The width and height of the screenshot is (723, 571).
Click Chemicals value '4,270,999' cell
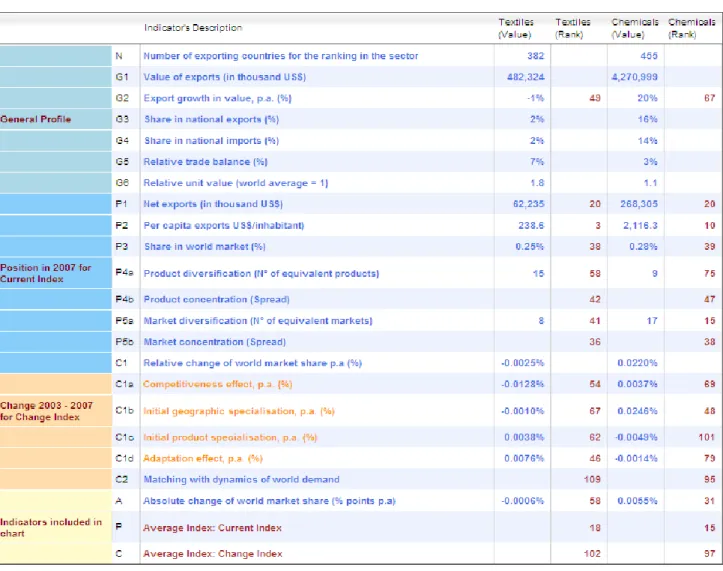(x=634, y=77)
